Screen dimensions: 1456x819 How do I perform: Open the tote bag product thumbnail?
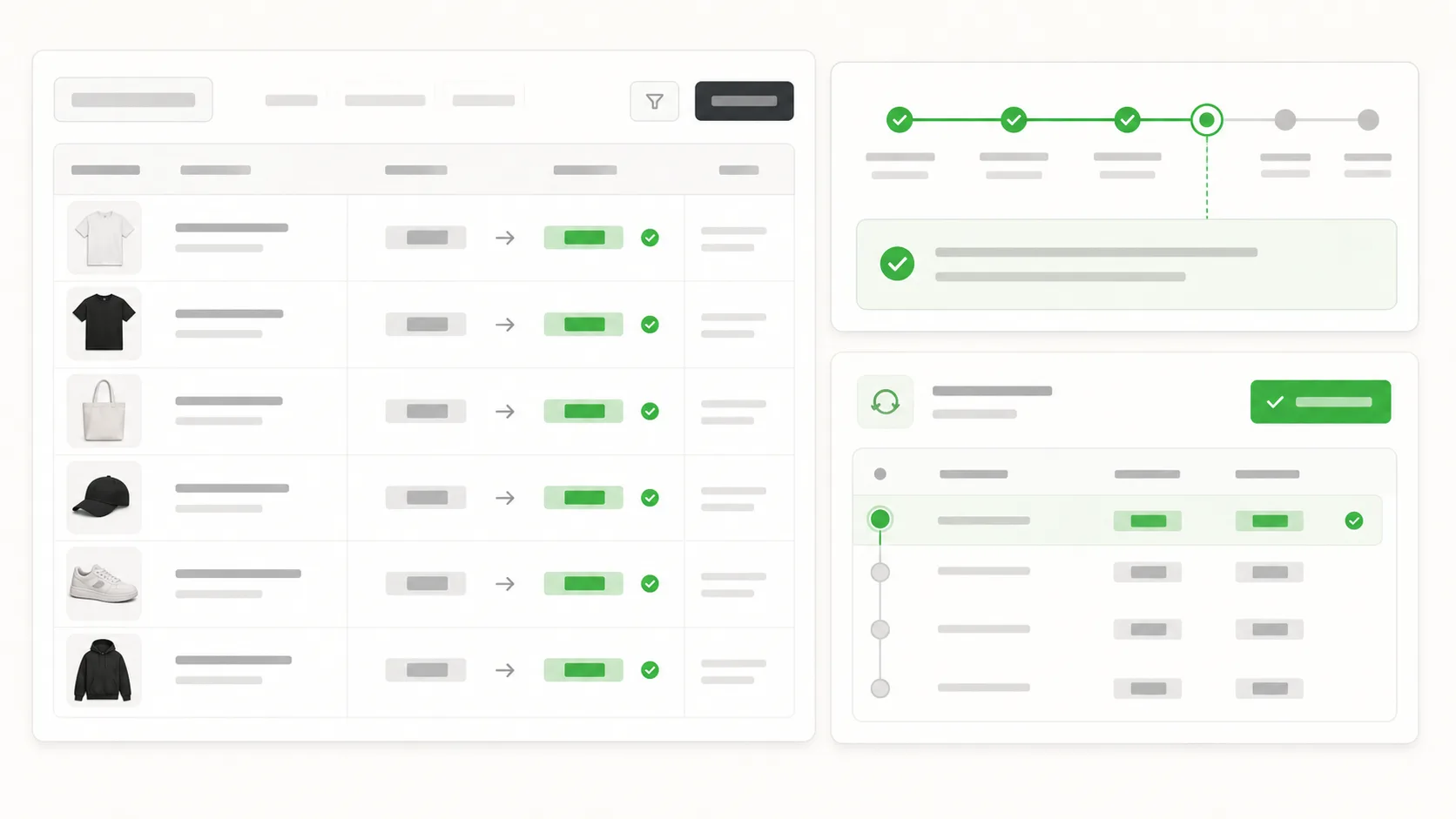[104, 411]
